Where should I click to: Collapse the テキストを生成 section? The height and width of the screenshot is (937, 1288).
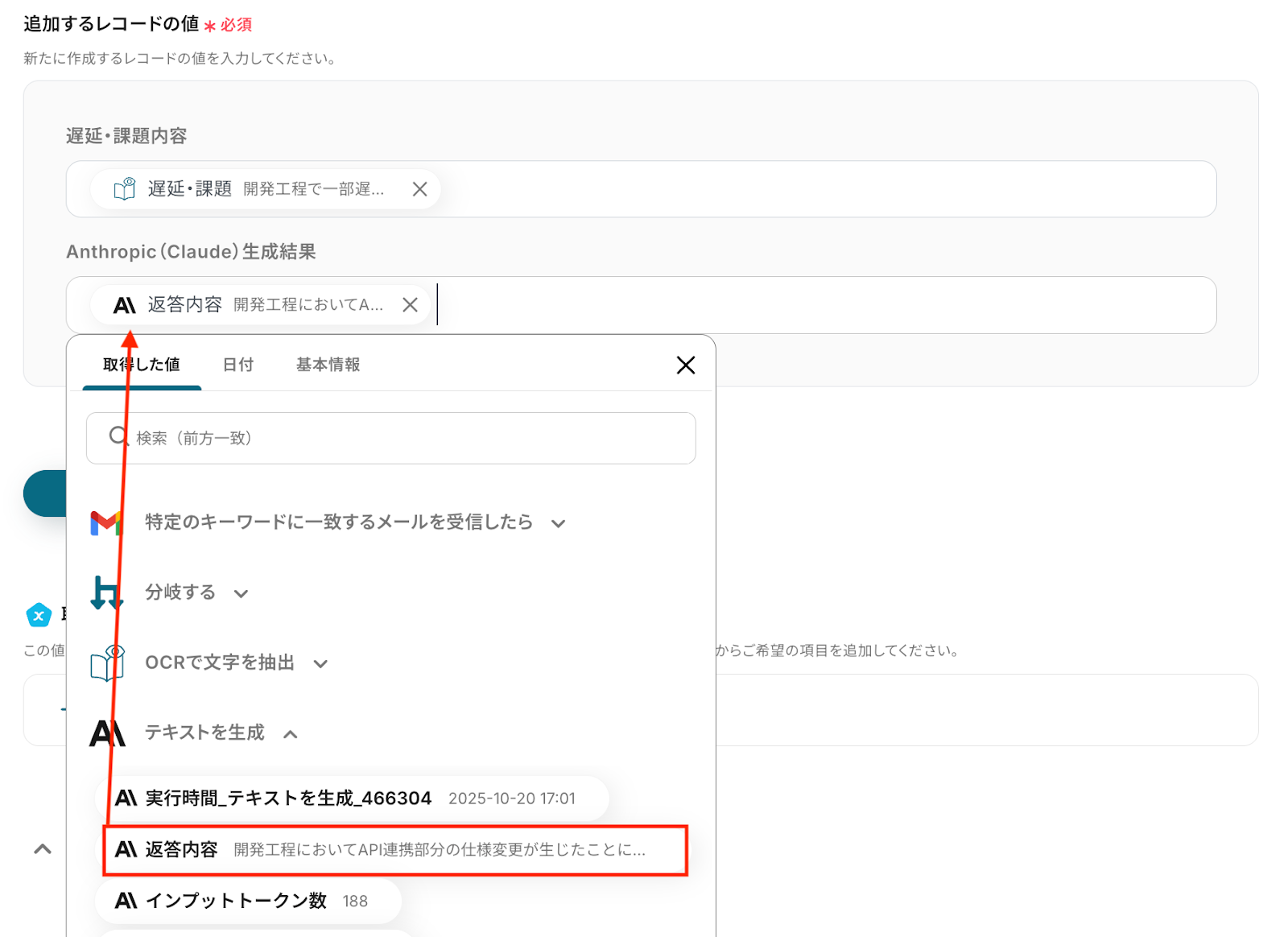click(291, 734)
